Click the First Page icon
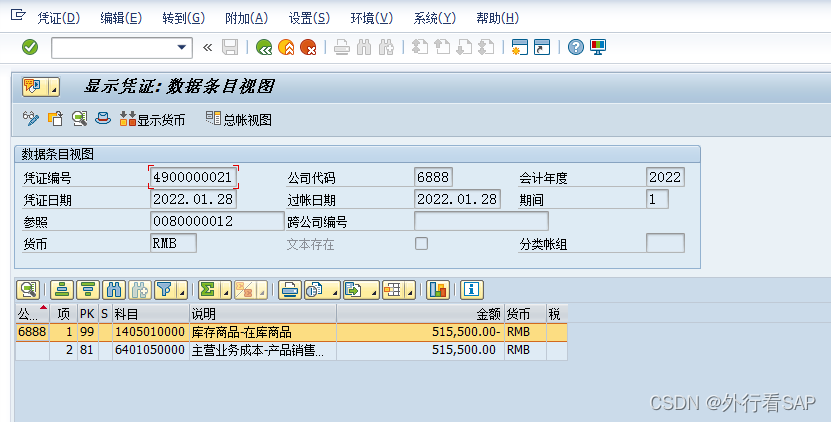The image size is (831, 422). point(420,47)
